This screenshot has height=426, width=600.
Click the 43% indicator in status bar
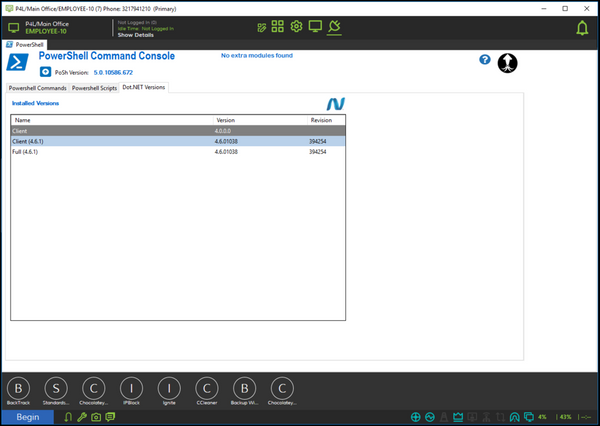coord(566,417)
